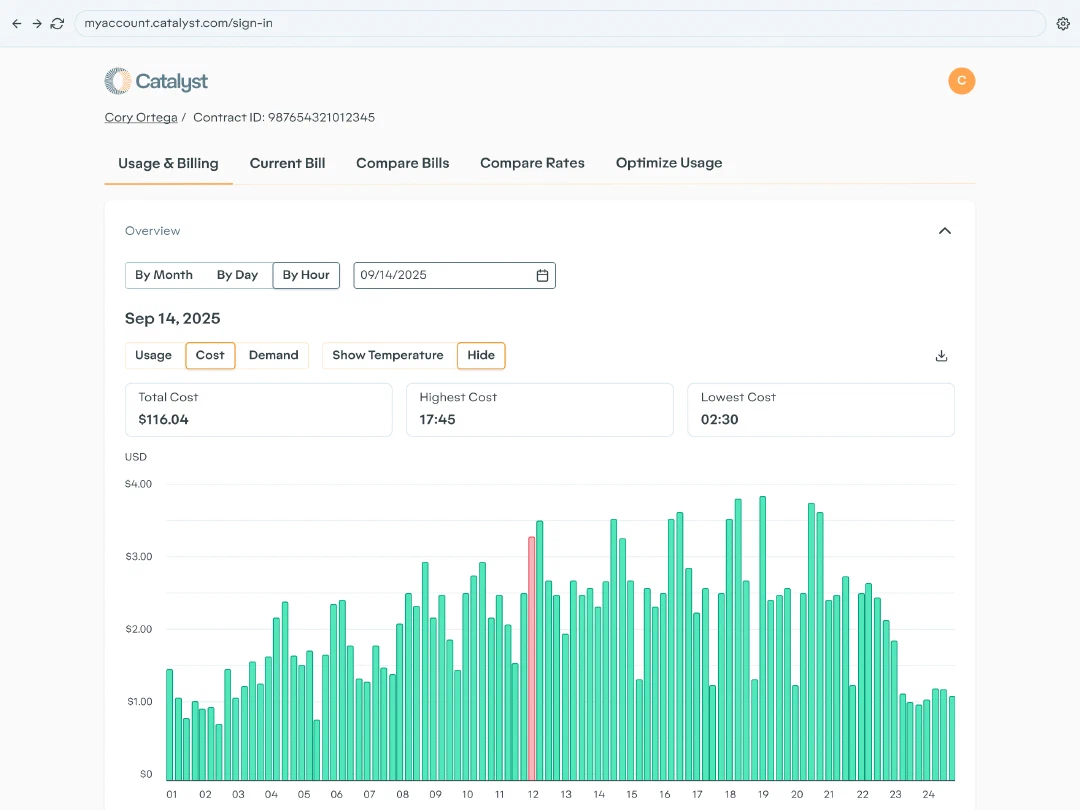Open the Current Bill tab

287,163
